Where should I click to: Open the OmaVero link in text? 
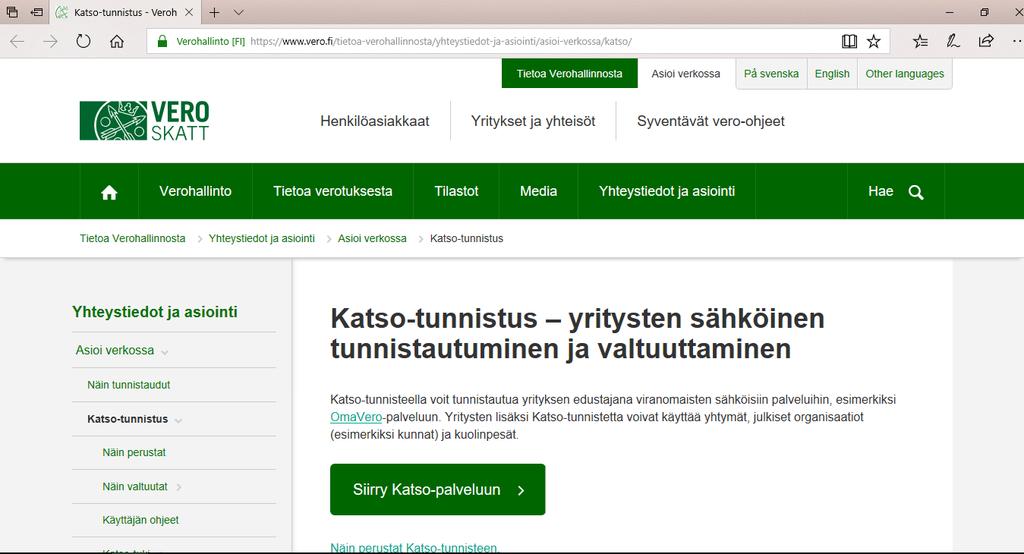(x=356, y=417)
